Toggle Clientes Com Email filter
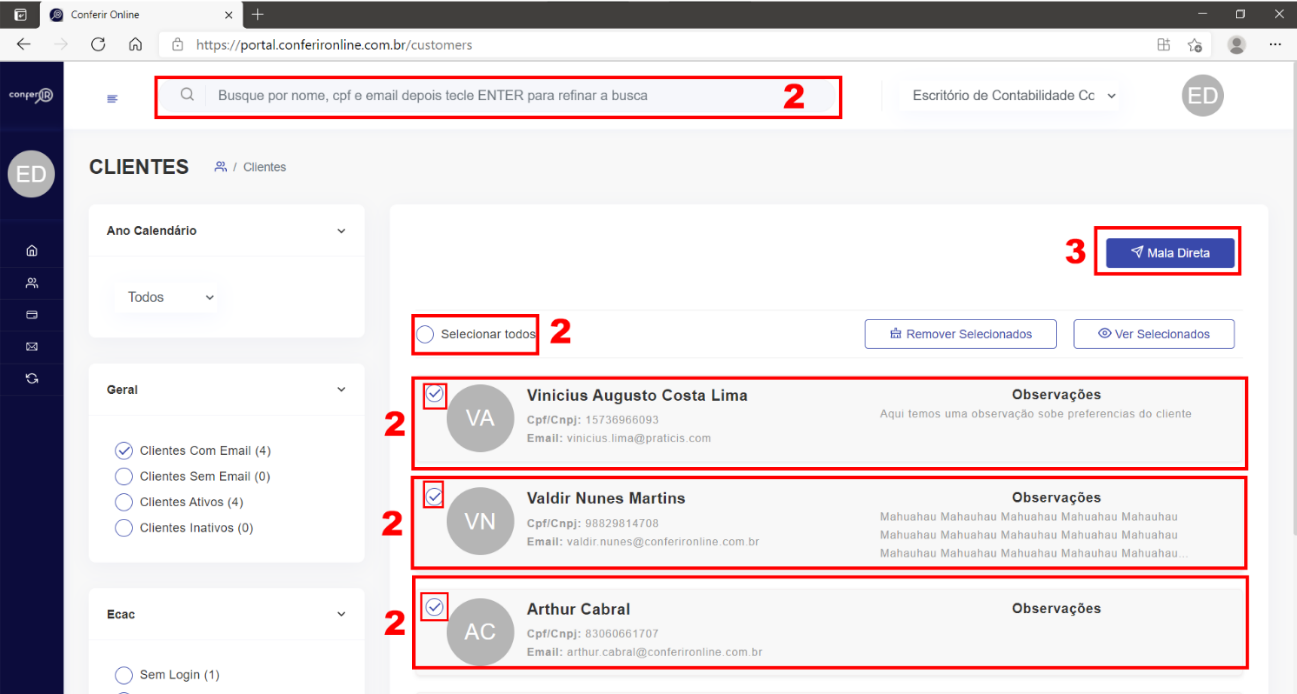This screenshot has width=1297, height=694. click(x=124, y=451)
